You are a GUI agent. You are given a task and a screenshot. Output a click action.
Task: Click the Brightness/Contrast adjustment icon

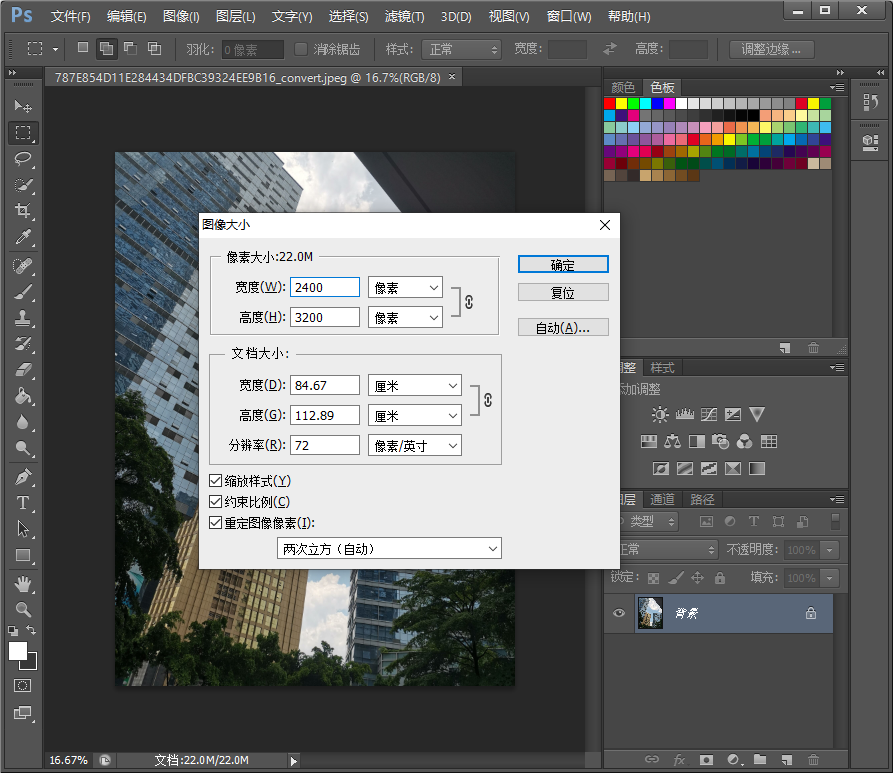coord(660,414)
